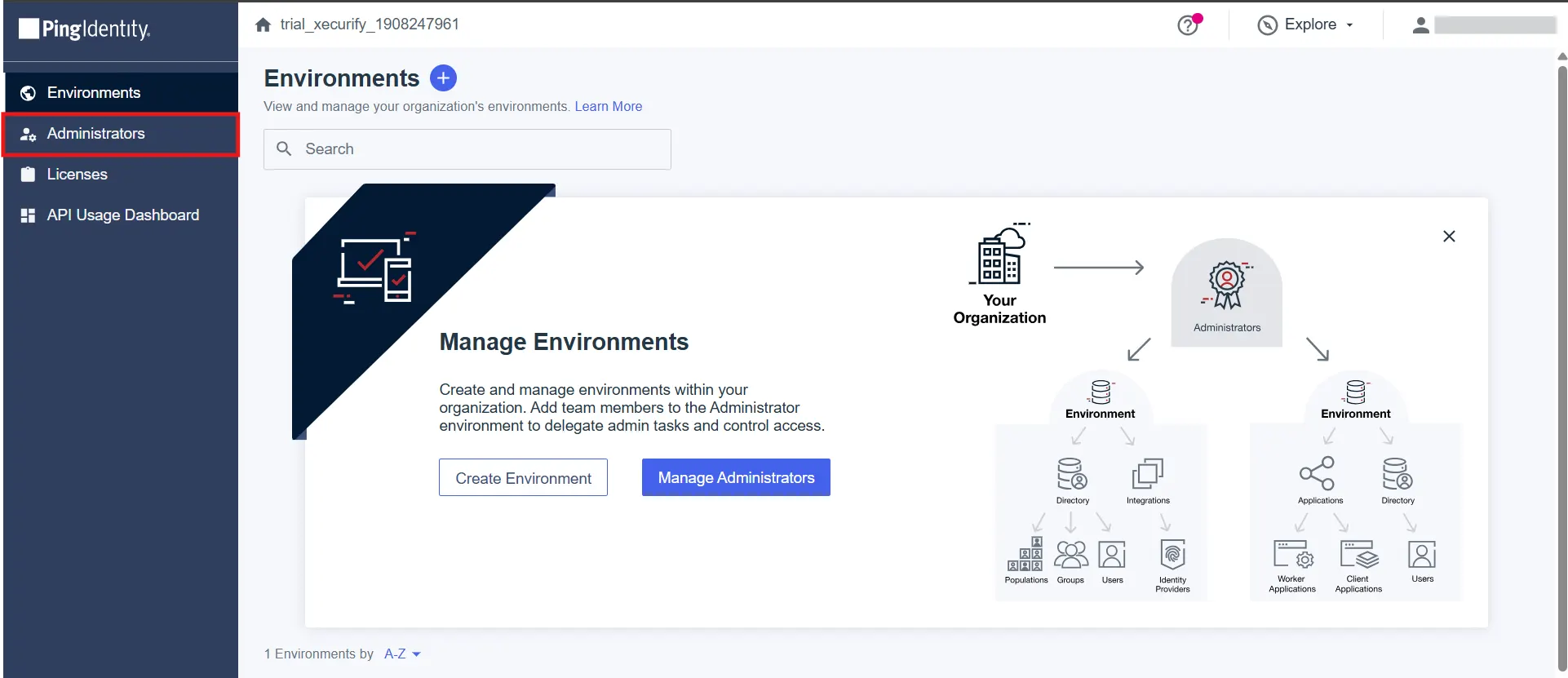Click the Worker Applications icon
This screenshot has height=678, width=1568.
(x=1293, y=554)
